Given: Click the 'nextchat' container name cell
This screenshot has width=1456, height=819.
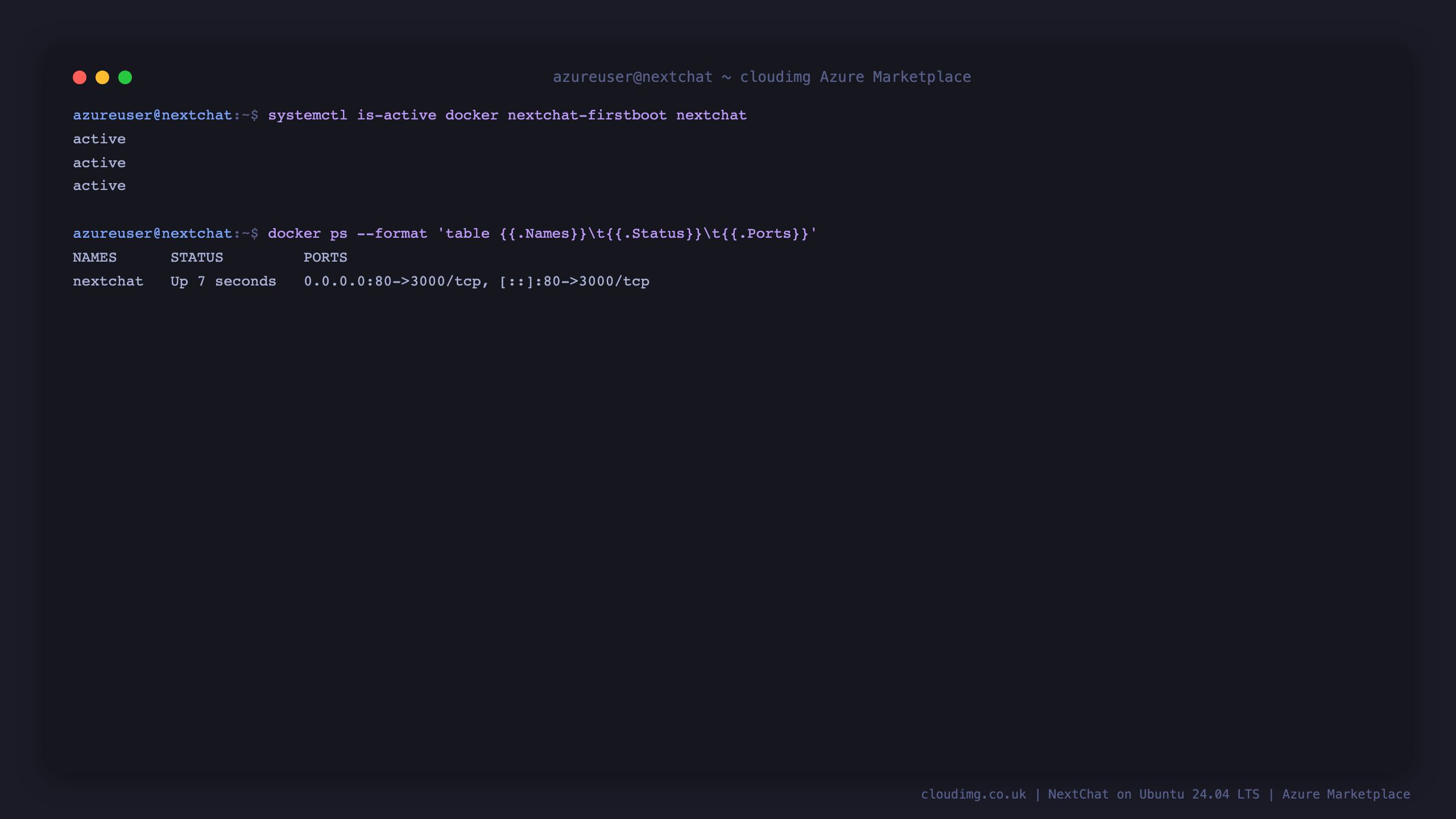Looking at the screenshot, I should pos(108,281).
